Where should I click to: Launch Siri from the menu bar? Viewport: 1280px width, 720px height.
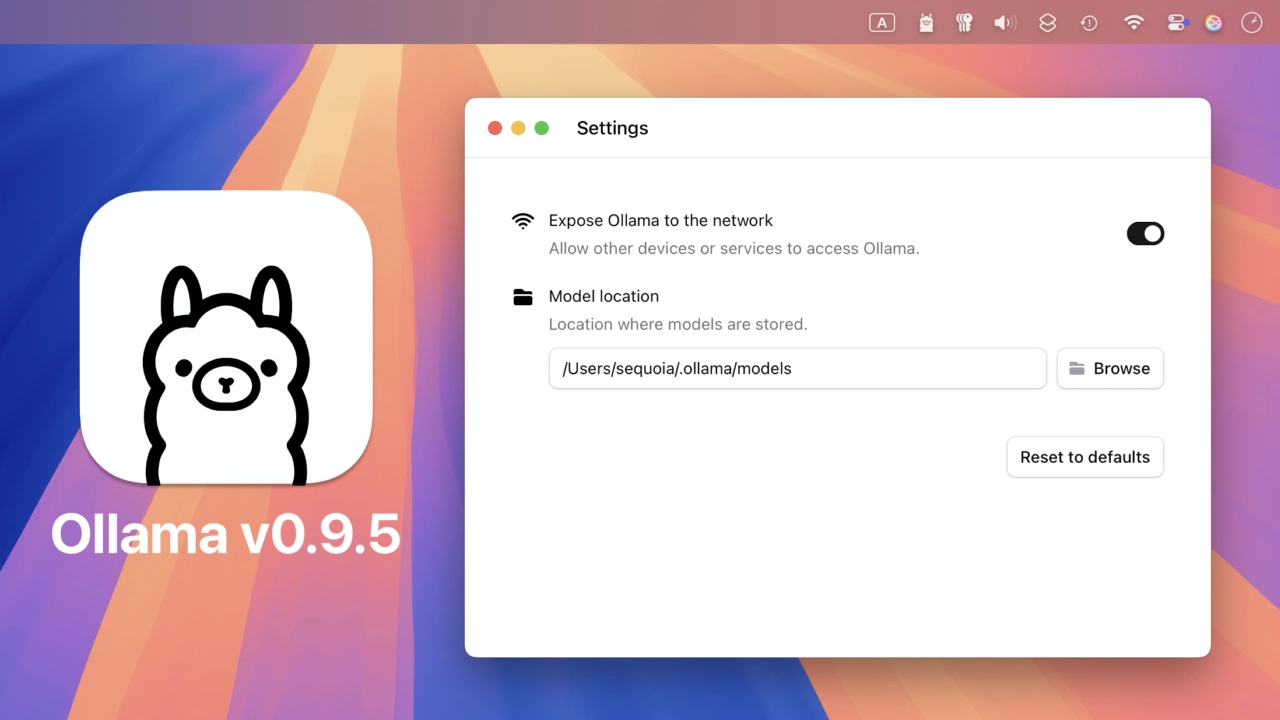[1213, 23]
